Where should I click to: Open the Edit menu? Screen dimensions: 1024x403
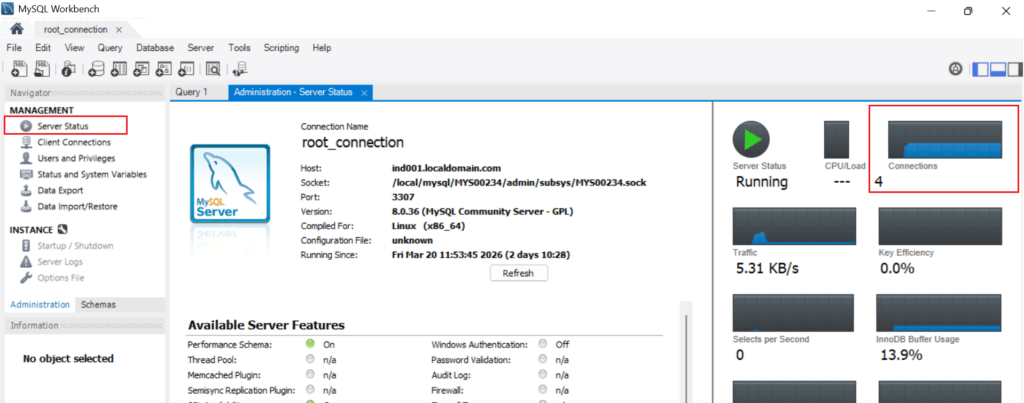pyautogui.click(x=43, y=48)
